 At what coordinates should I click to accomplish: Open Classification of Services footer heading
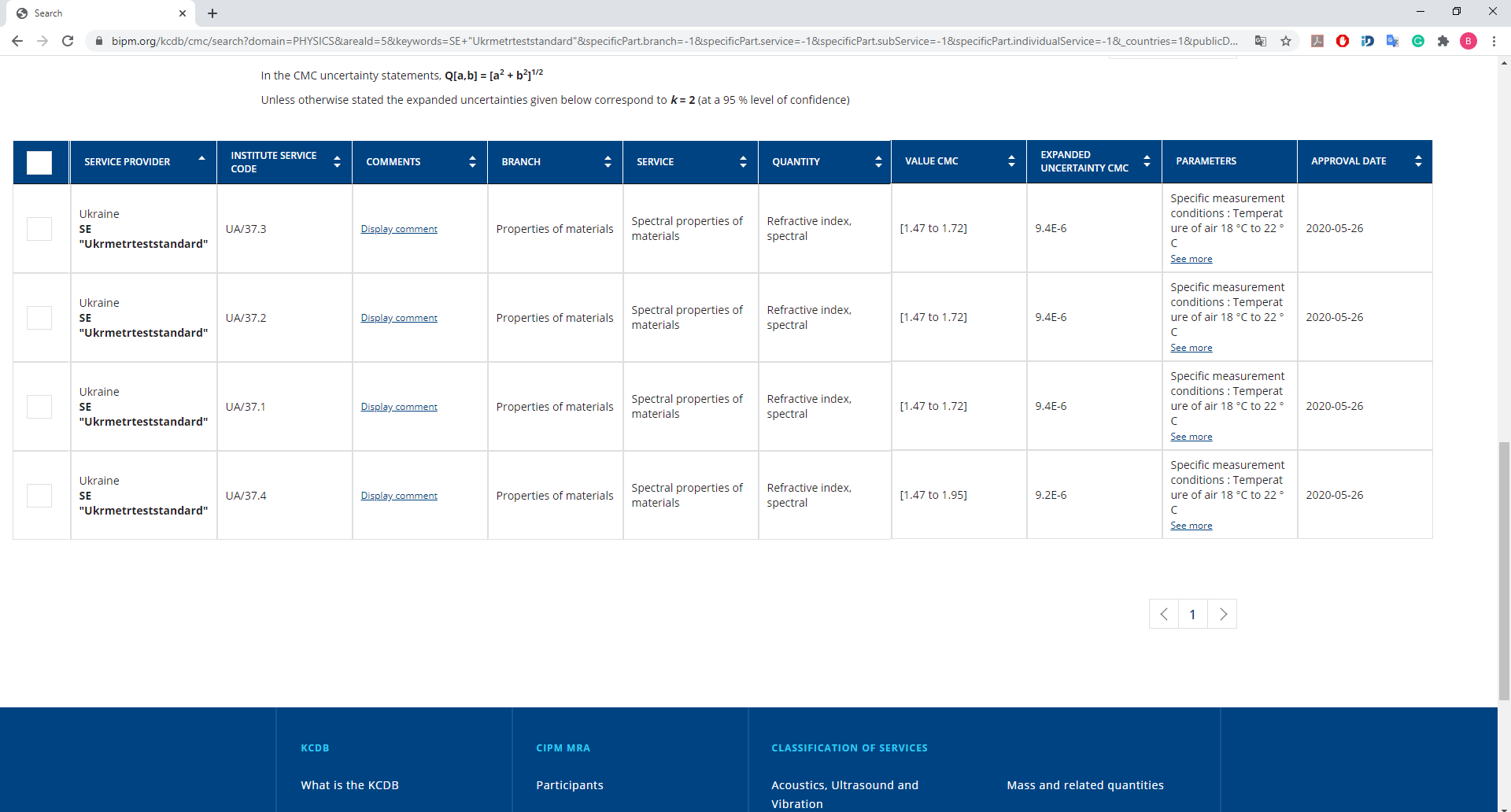coord(849,748)
